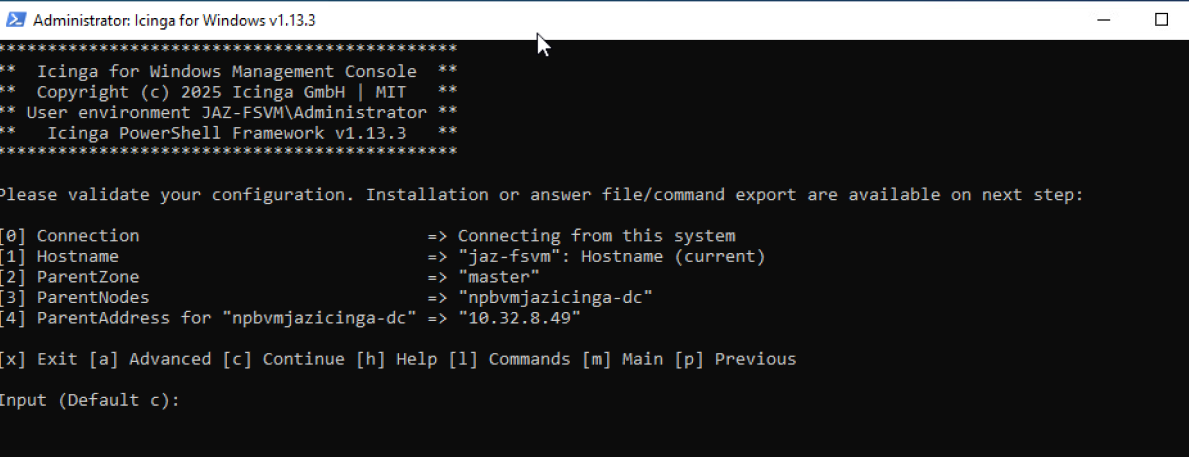The height and width of the screenshot is (457, 1189).
Task: Click the "npbvmjazicinga-dc" ParentNodes value
Action: tap(555, 297)
